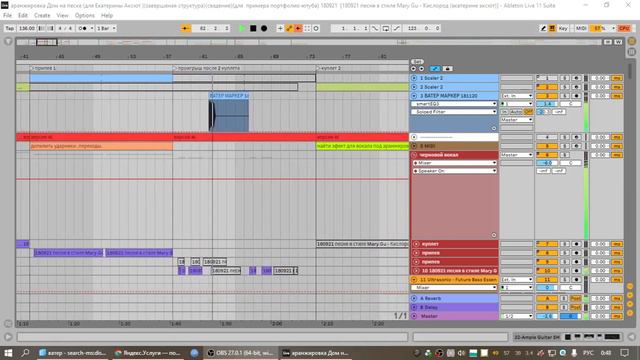
Task: Open the View menu
Action: [x=62, y=15]
